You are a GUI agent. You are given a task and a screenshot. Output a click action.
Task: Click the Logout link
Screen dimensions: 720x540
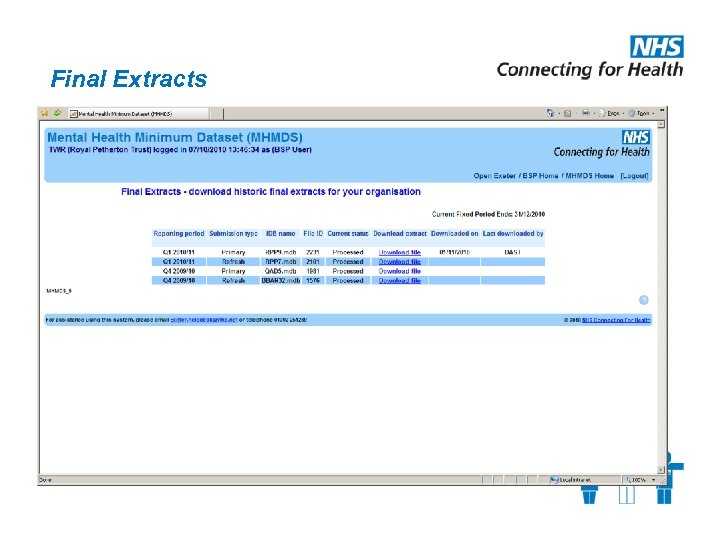pos(634,176)
